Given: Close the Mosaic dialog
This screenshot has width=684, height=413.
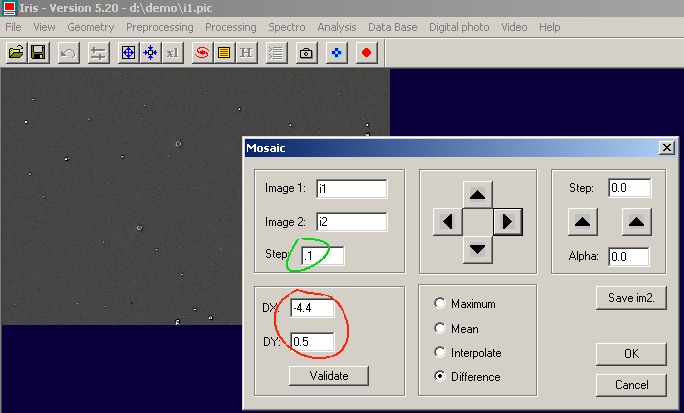Looking at the screenshot, I should coord(667,148).
